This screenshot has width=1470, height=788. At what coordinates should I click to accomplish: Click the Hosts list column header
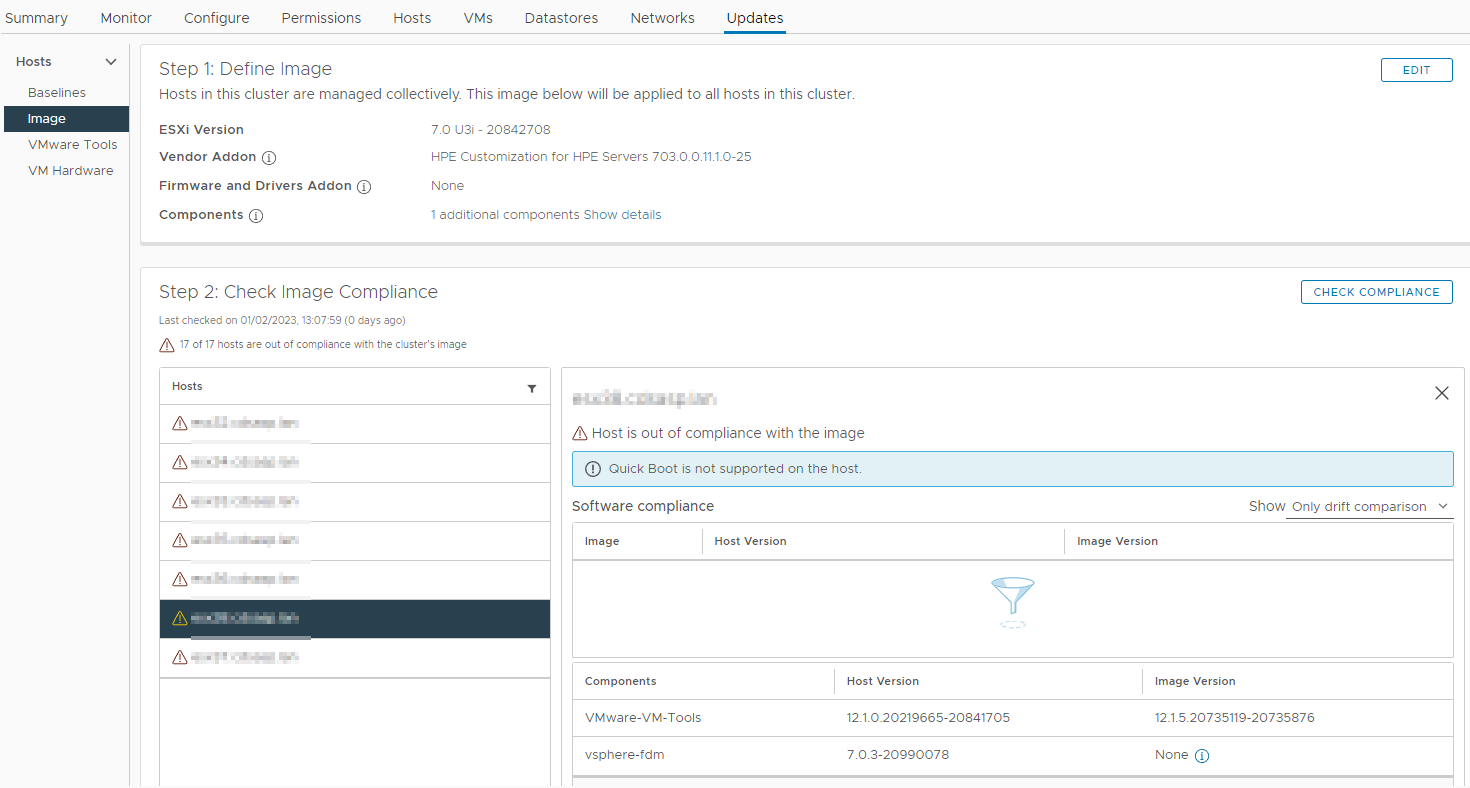click(x=187, y=387)
